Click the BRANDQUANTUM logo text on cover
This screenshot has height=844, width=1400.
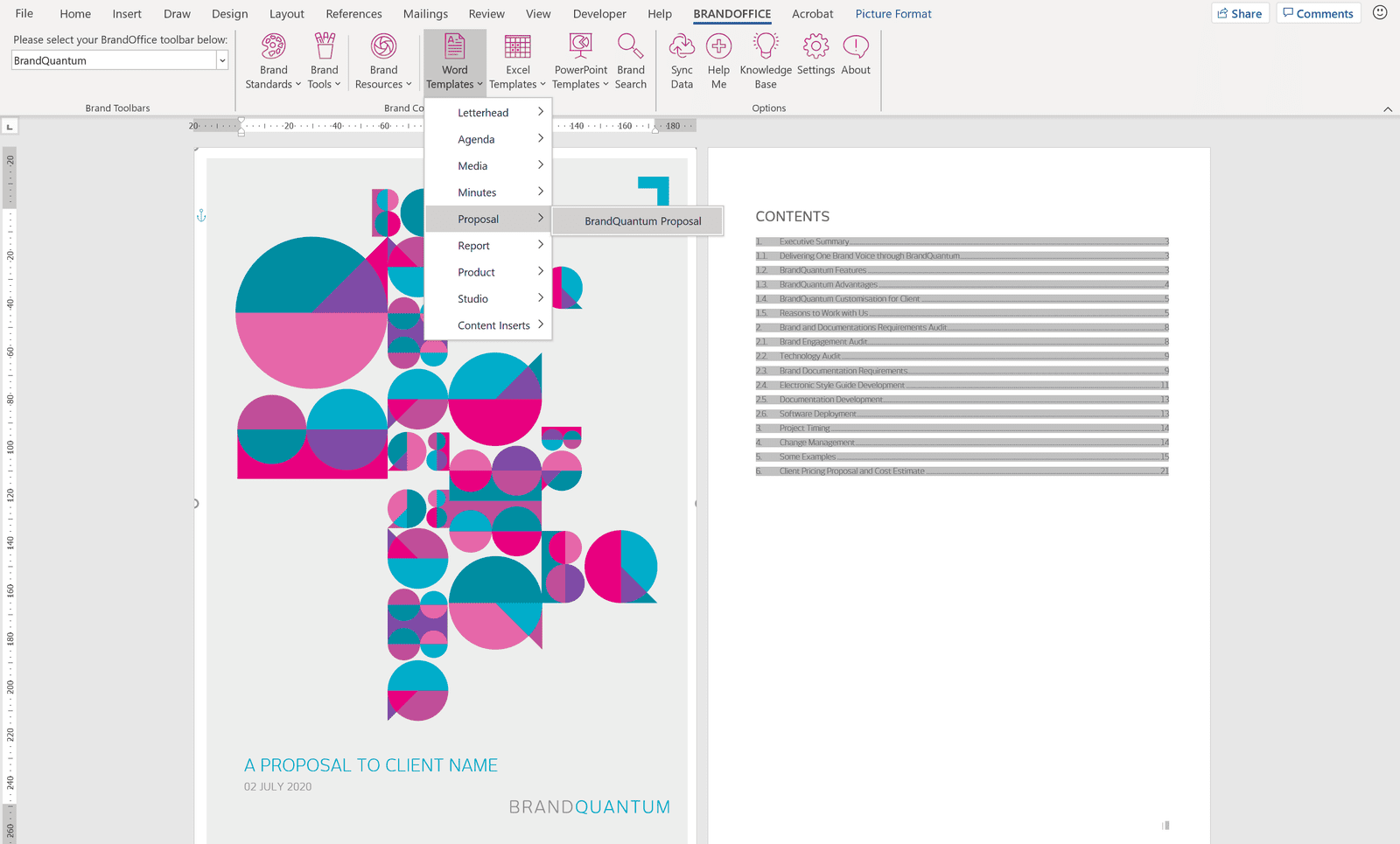590,807
